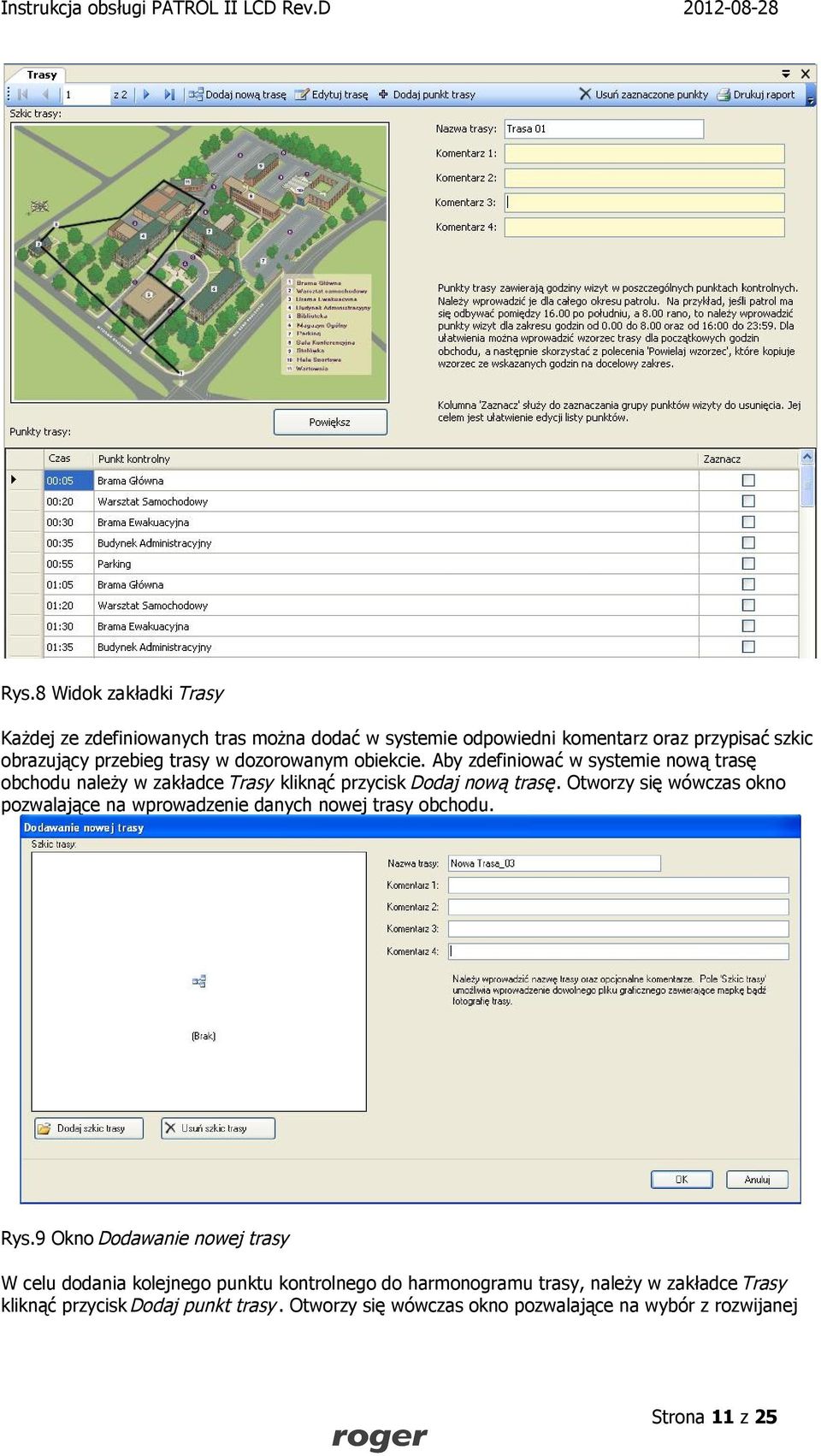The image size is (821, 1456).
Task: Click Komentarz 1 field in dialog
Action: coord(618,885)
